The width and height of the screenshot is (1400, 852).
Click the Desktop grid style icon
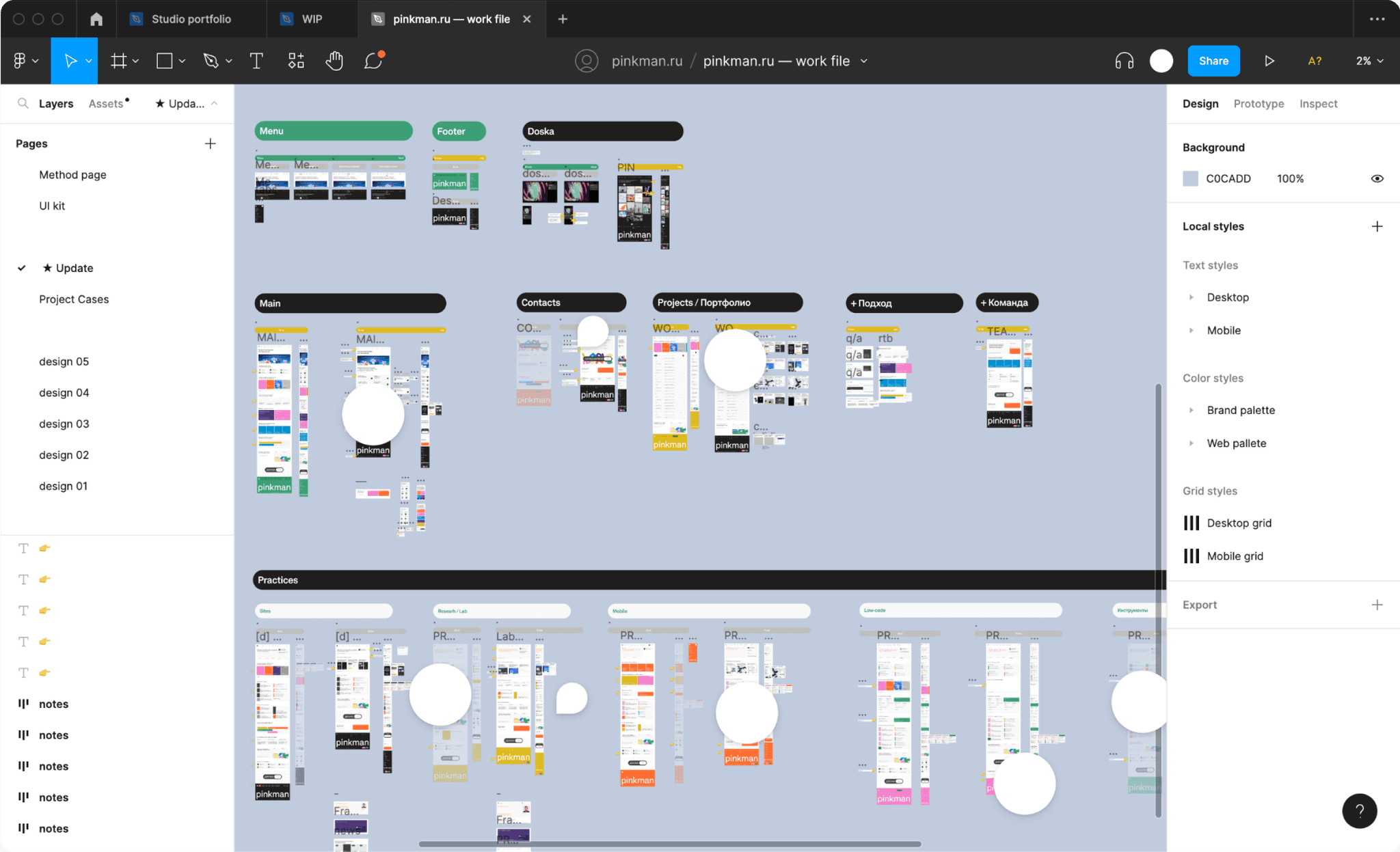pyautogui.click(x=1192, y=523)
